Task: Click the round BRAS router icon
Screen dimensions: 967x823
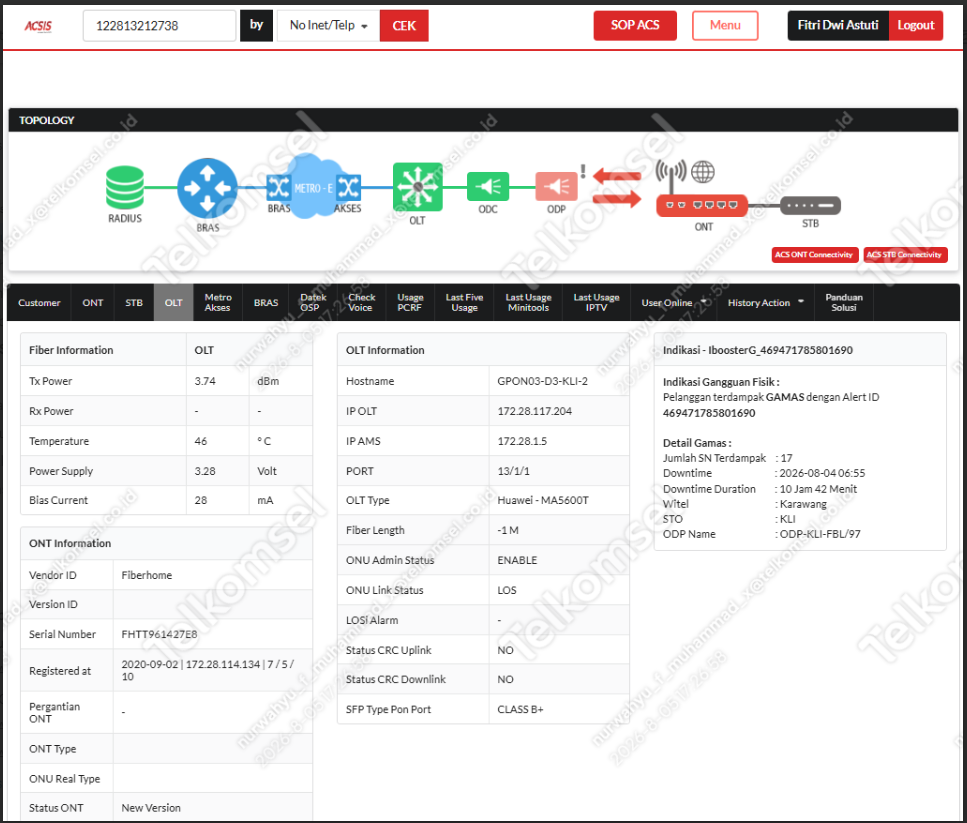Action: 207,187
